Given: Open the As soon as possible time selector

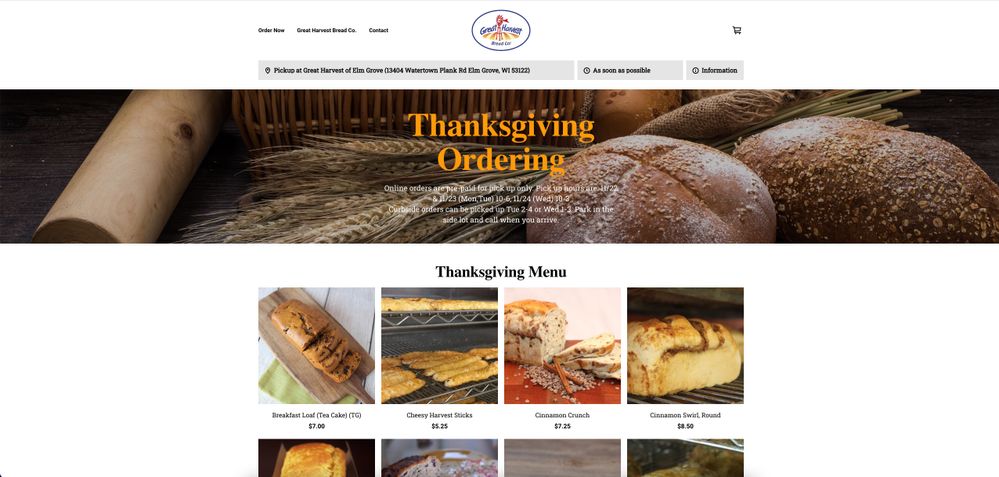Looking at the screenshot, I should [630, 70].
